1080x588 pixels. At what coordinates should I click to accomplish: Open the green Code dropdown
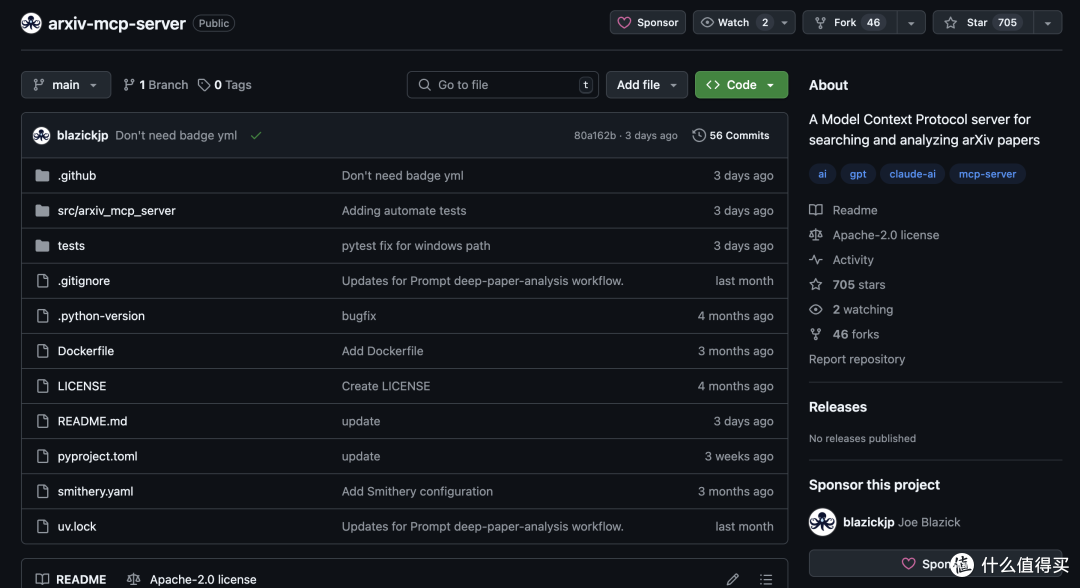(x=741, y=85)
